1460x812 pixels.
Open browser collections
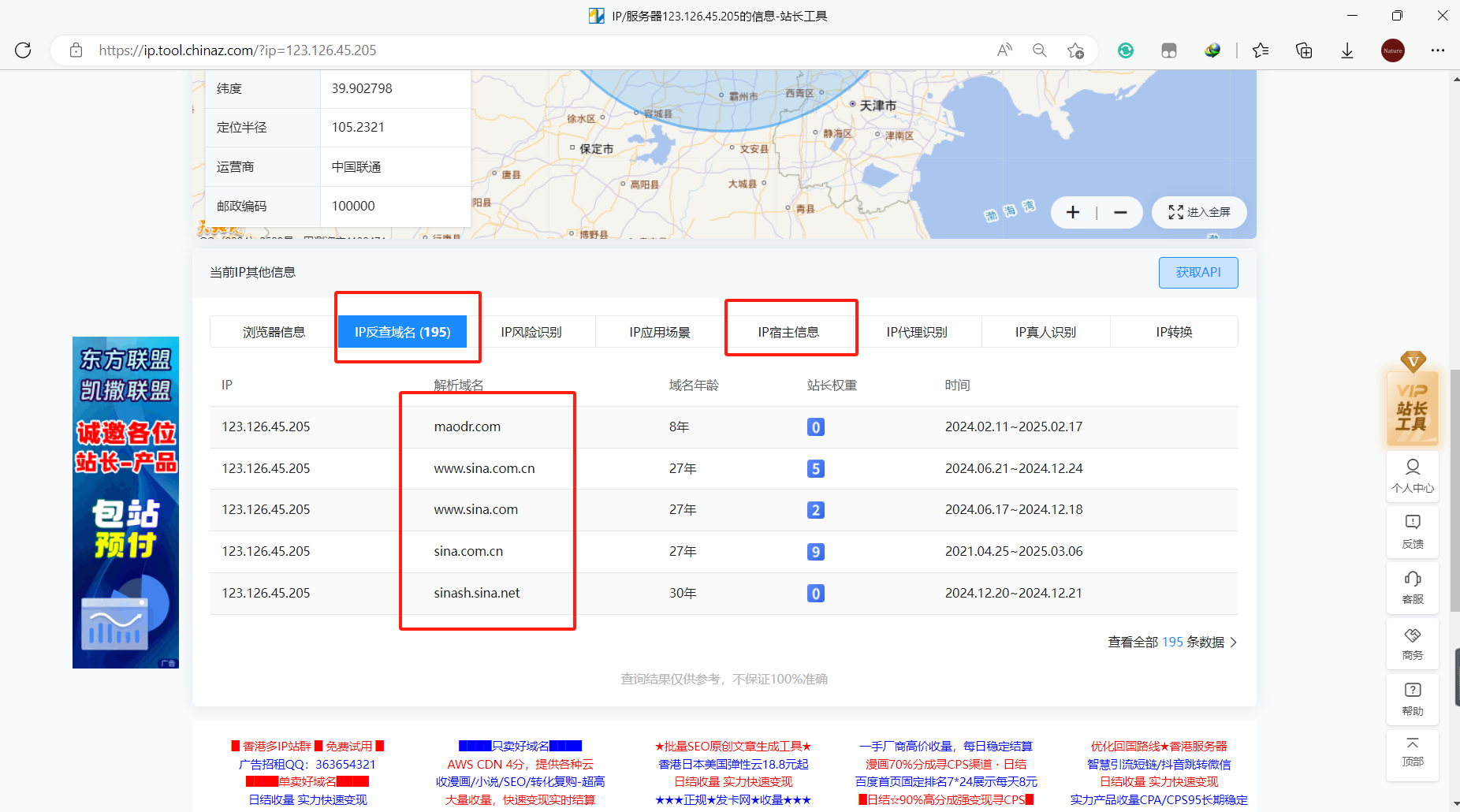(1304, 50)
